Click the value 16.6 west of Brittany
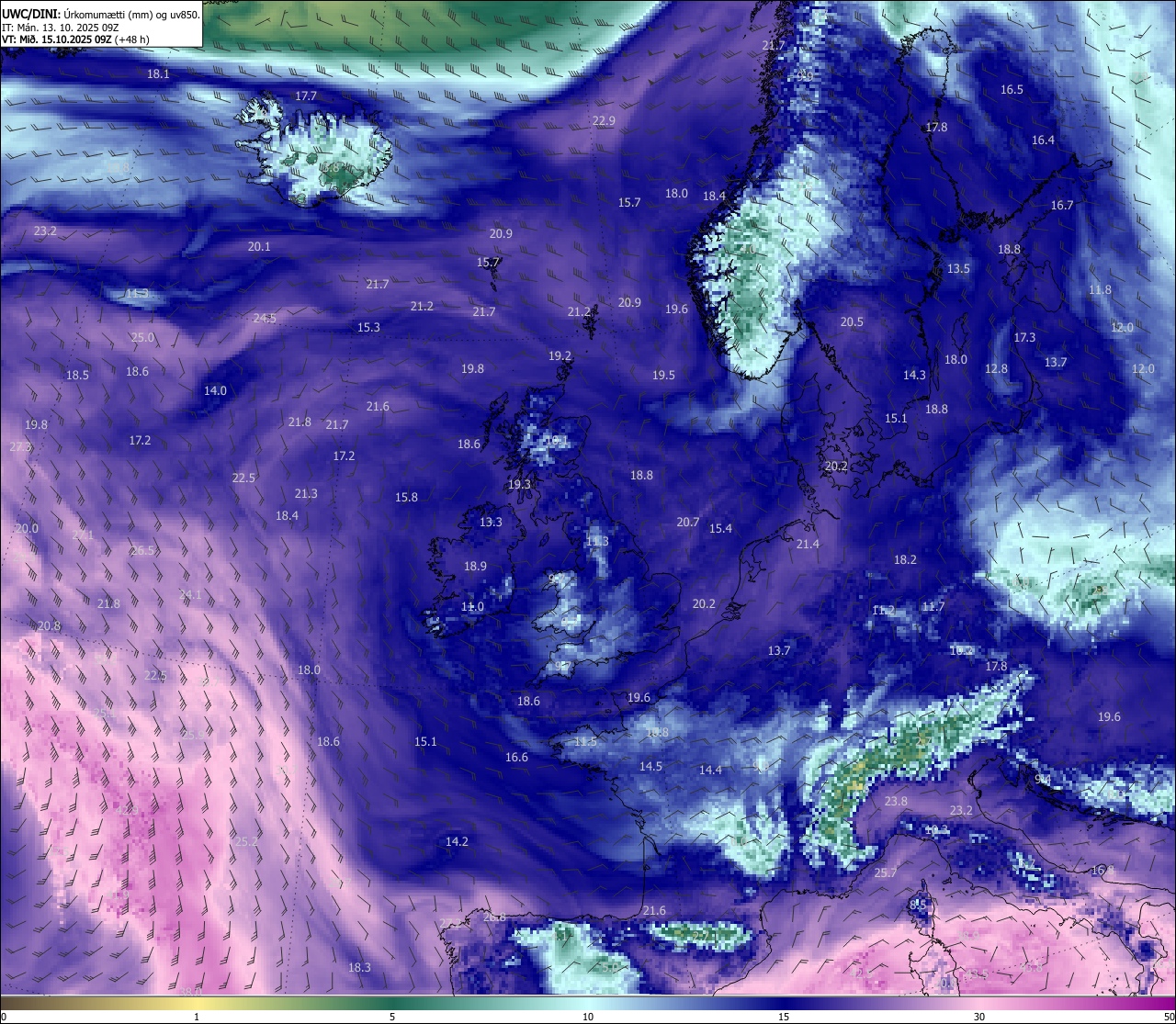This screenshot has width=1176, height=1024. [516, 757]
